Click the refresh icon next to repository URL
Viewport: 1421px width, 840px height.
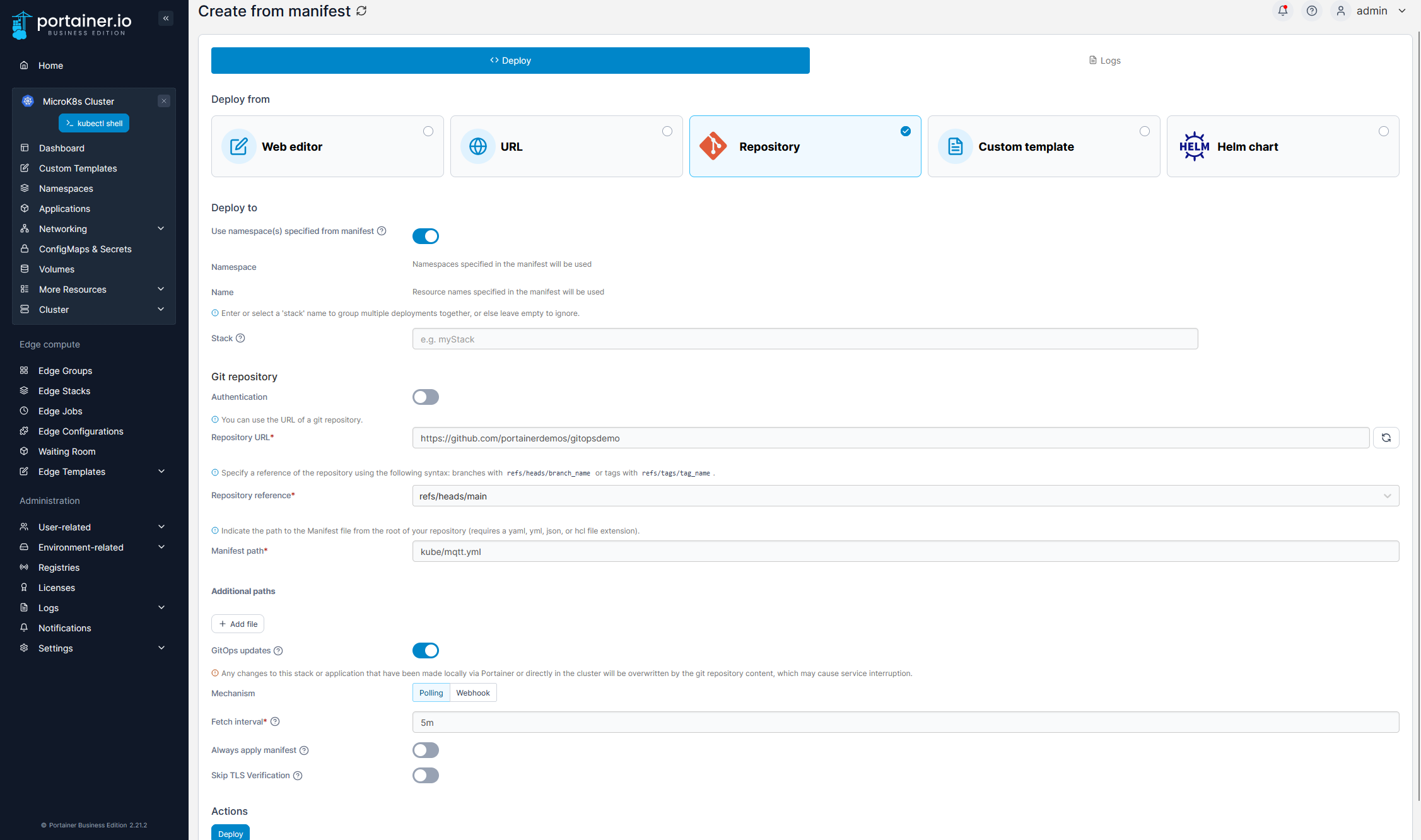(1386, 438)
